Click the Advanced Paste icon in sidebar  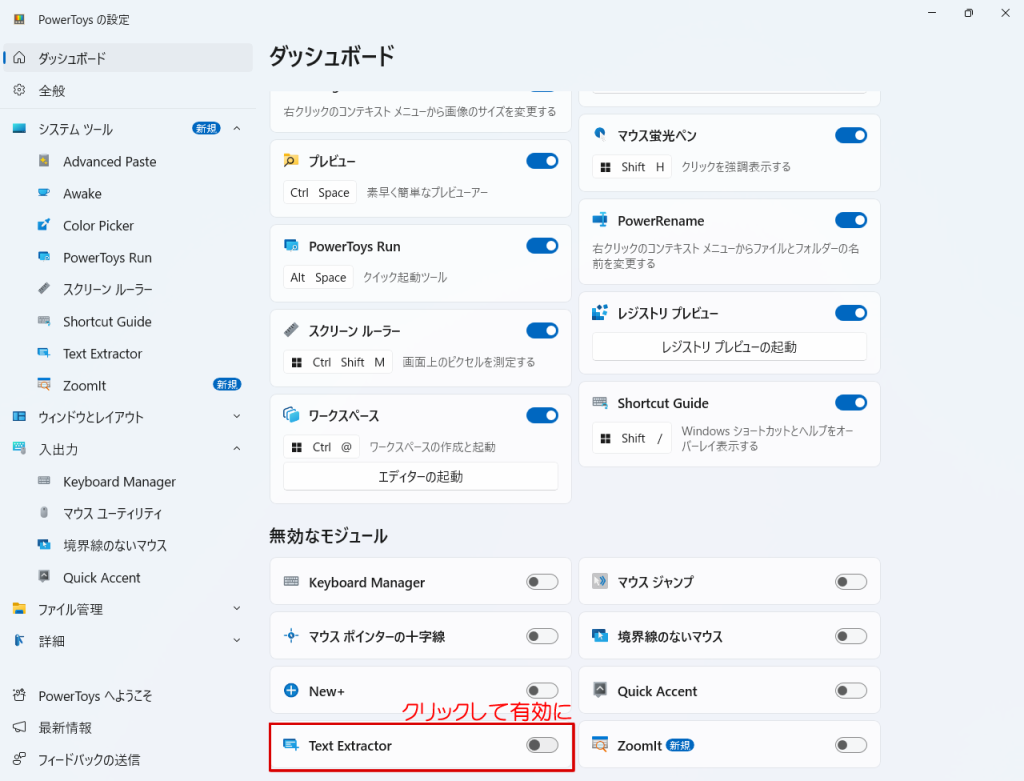[44, 161]
